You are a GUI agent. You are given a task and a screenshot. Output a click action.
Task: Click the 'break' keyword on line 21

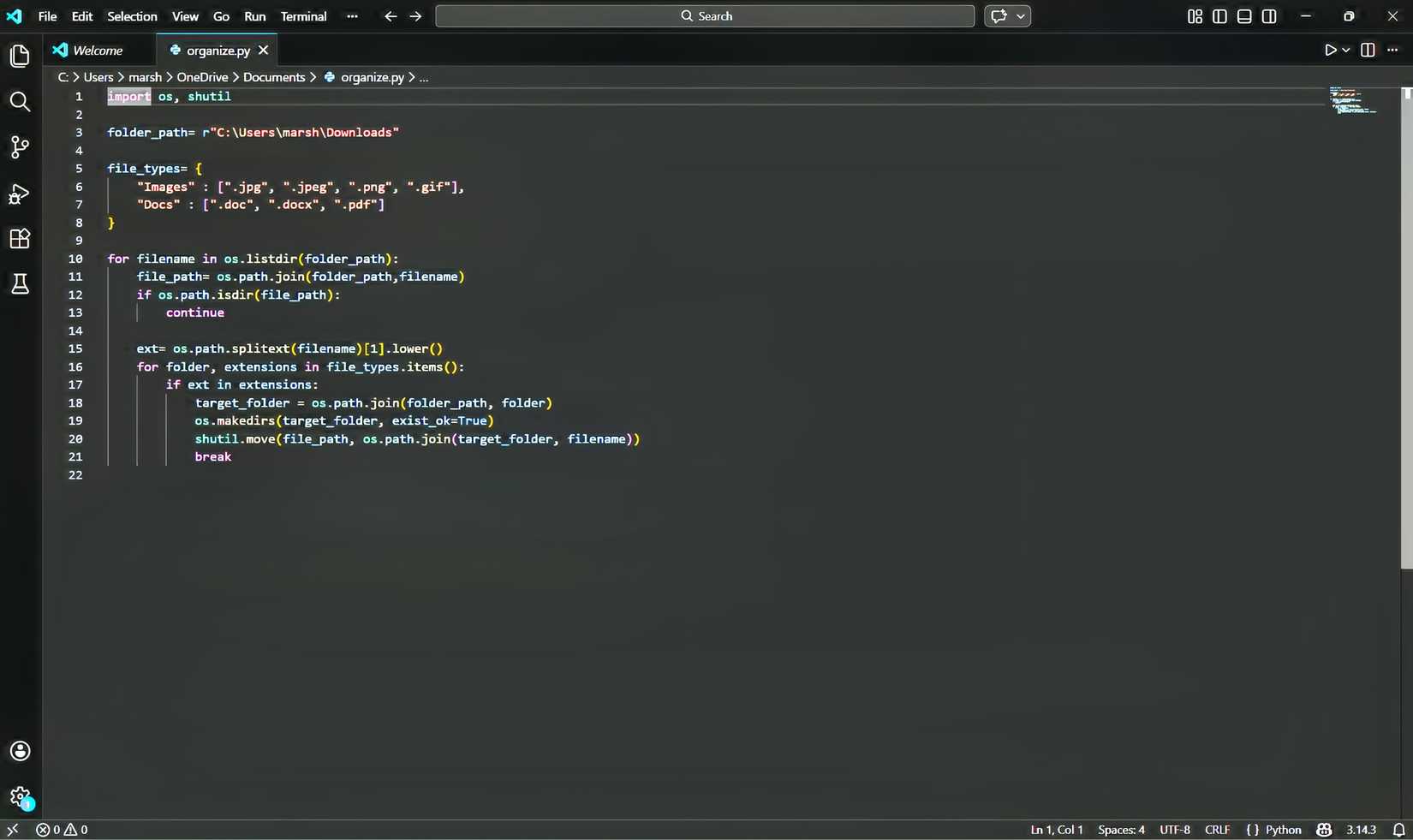(213, 457)
